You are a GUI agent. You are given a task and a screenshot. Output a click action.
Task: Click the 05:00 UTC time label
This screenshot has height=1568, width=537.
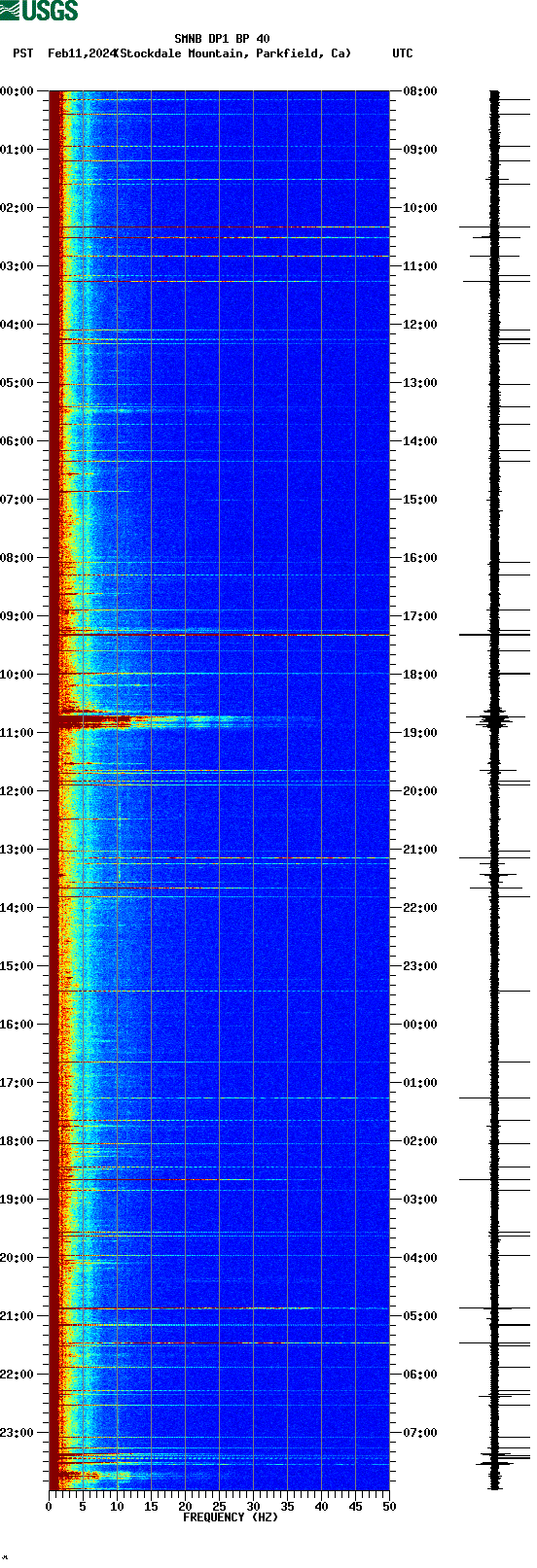click(x=420, y=1316)
